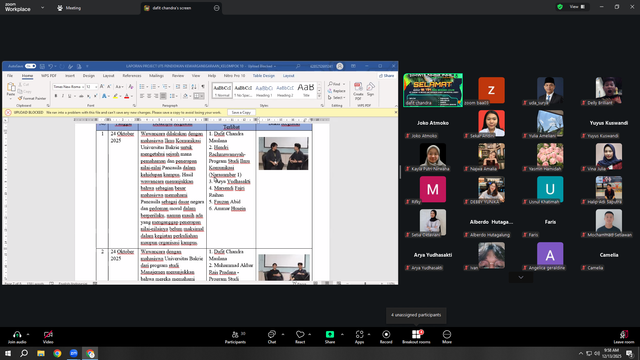This screenshot has width=640, height=360.
Task: Toggle Strikethrough in Word ribbon
Action: tap(81, 96)
